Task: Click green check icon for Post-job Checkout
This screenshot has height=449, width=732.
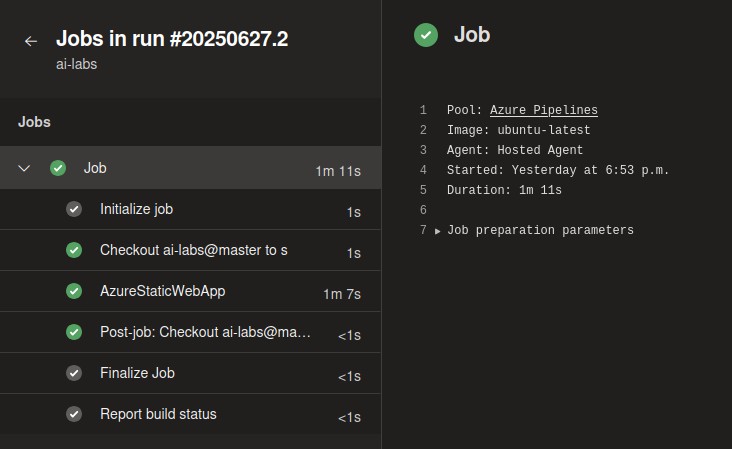Action: pyautogui.click(x=74, y=332)
